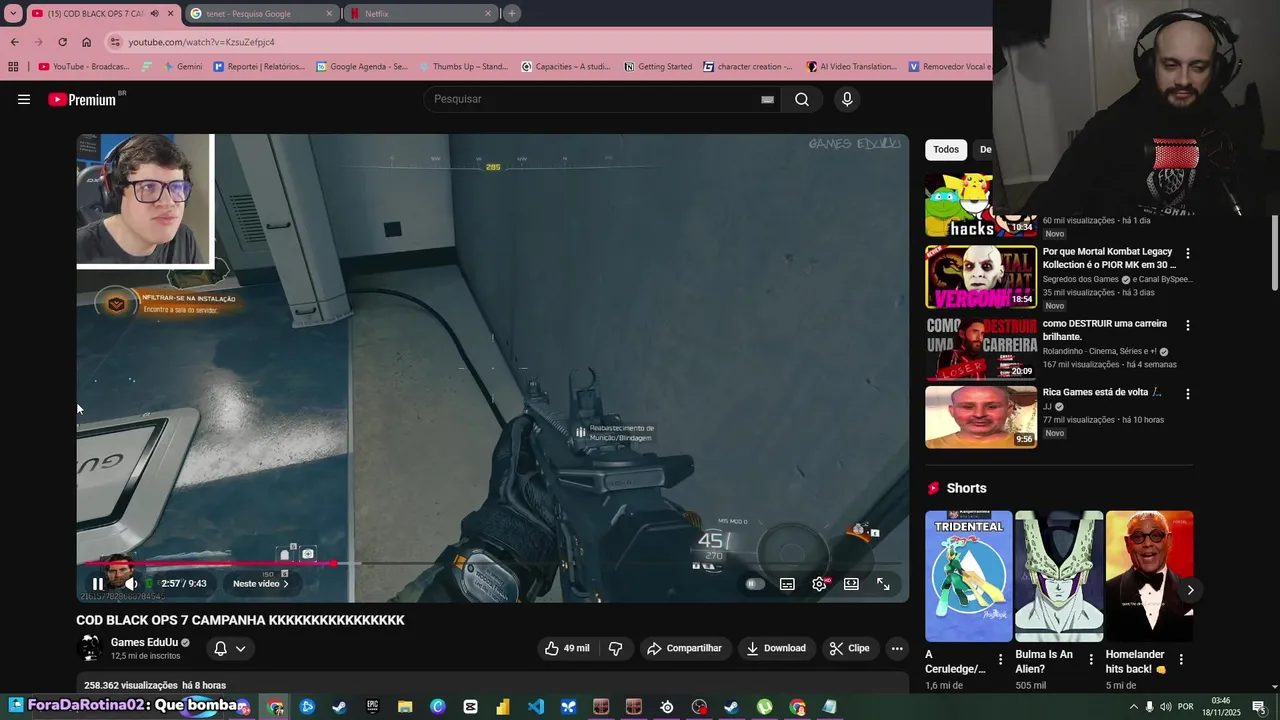Open the YouTube guide hamburger menu
The image size is (1280, 720).
[x=24, y=99]
